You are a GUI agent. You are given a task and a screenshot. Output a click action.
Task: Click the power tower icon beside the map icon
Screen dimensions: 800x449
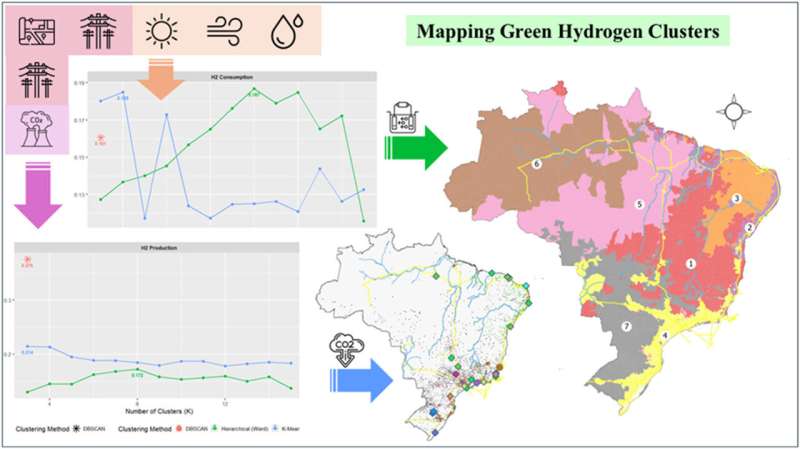click(x=96, y=29)
